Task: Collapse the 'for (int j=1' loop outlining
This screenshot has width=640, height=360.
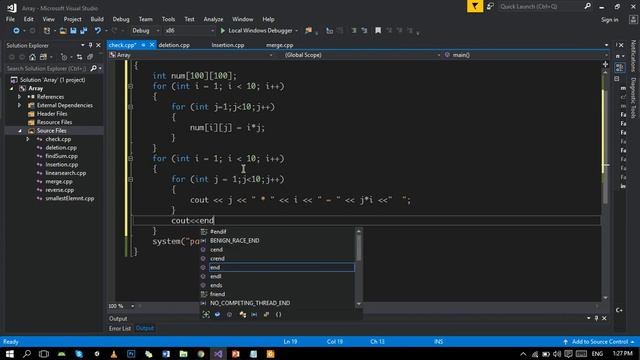Action: click(131, 107)
